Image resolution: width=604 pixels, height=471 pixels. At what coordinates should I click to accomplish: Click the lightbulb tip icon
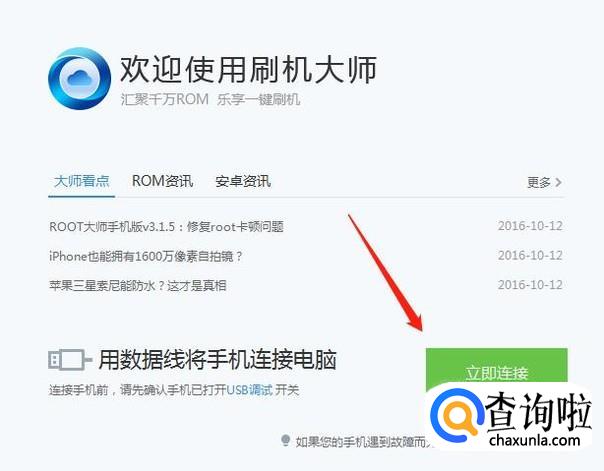click(285, 440)
